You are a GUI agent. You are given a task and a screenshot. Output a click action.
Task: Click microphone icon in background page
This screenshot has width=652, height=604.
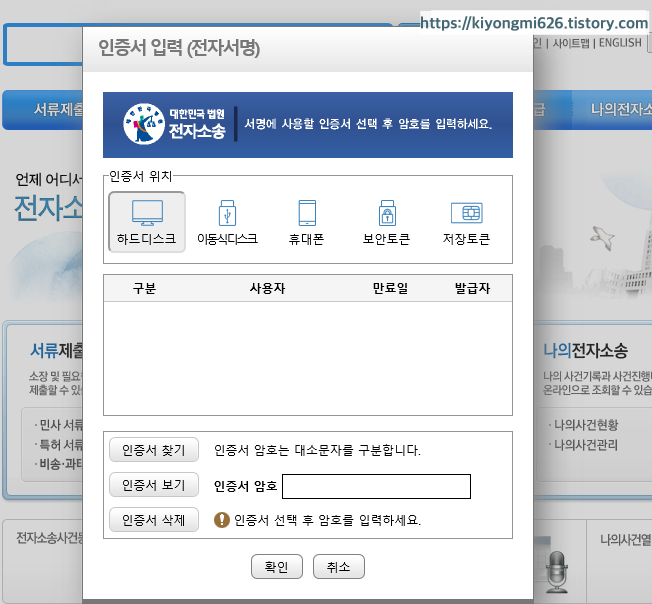(x=556, y=572)
